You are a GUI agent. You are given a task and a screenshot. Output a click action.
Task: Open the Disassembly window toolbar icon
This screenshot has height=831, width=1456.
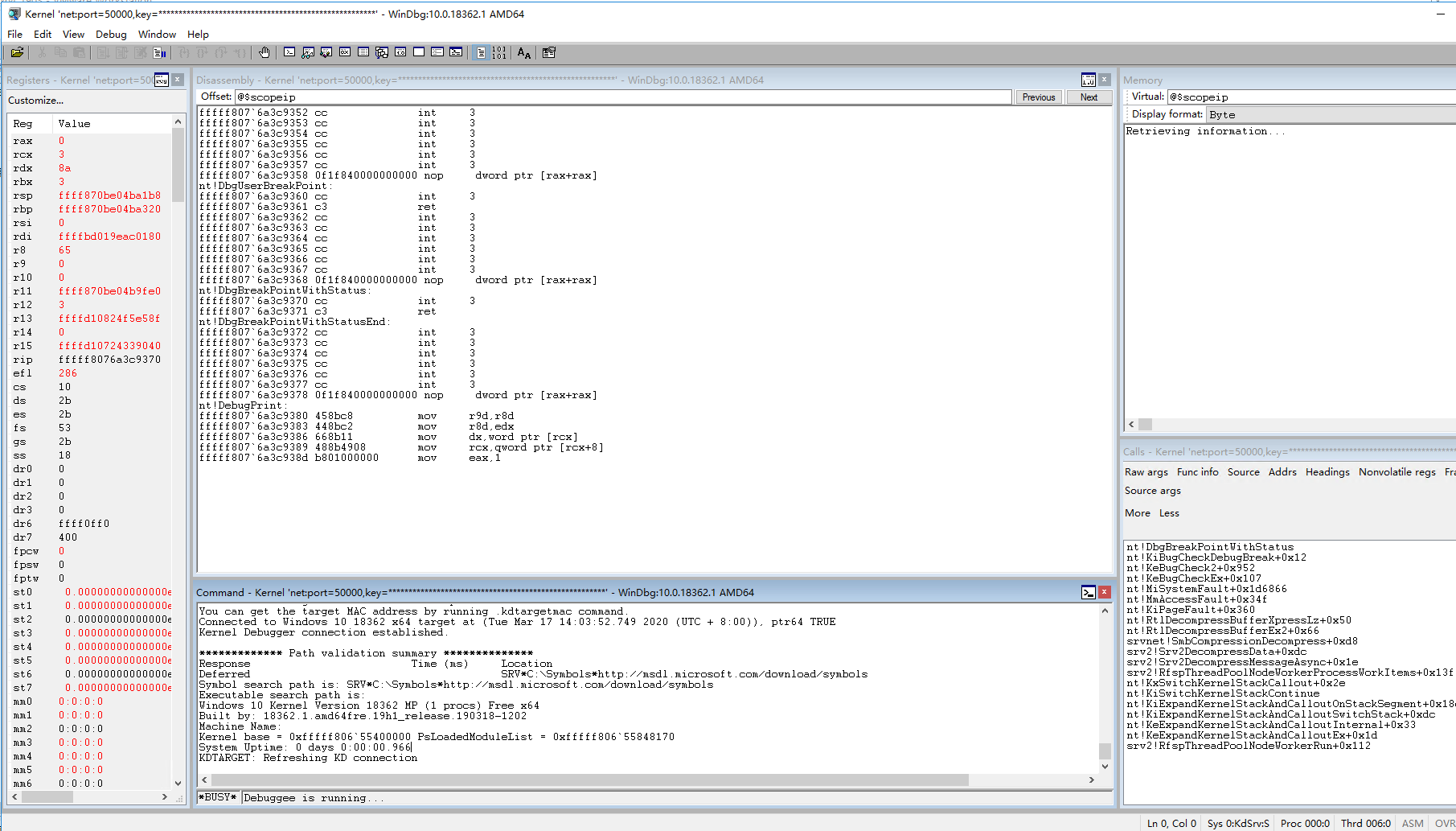click(400, 52)
